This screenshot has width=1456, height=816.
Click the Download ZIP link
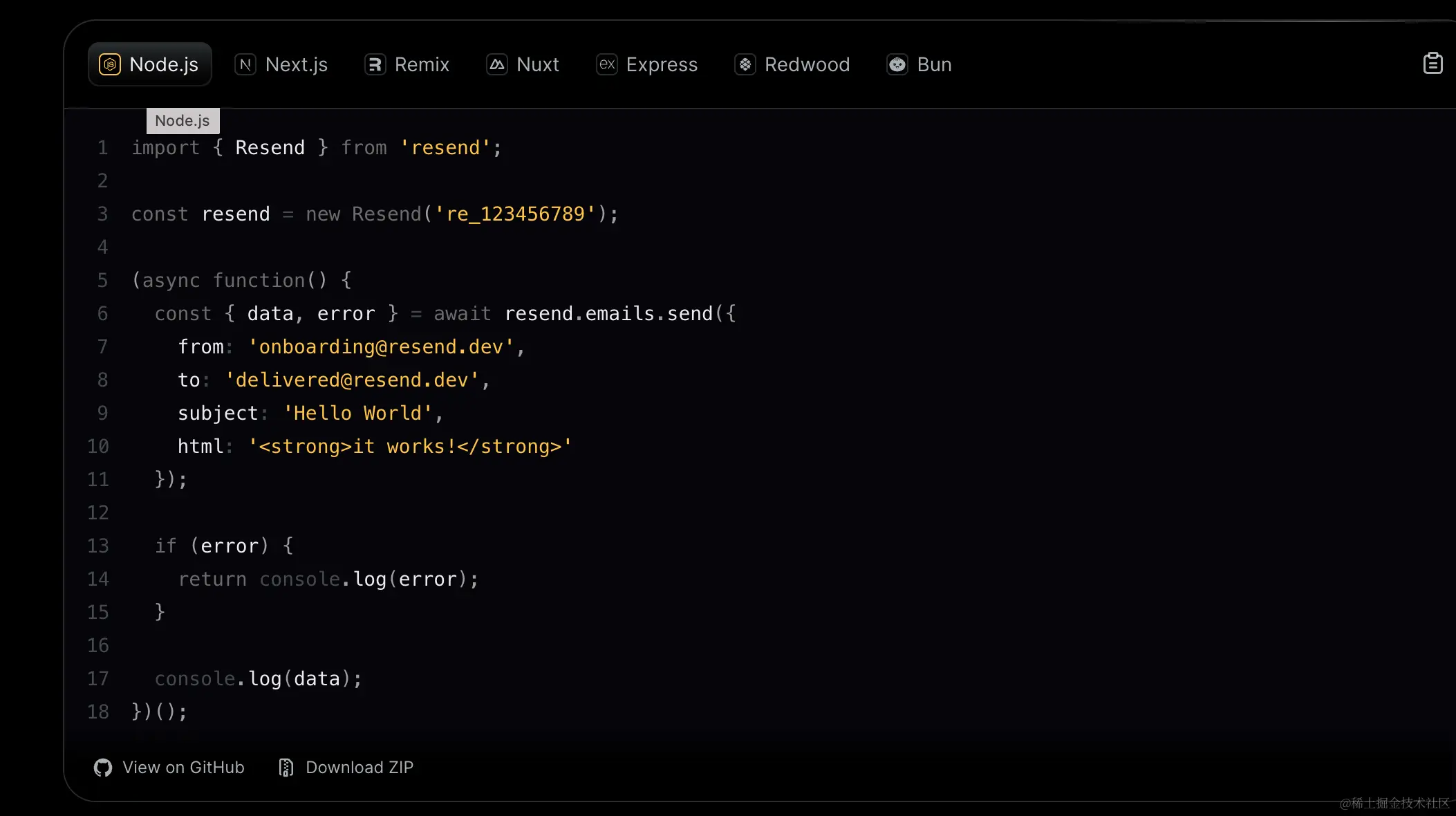359,768
